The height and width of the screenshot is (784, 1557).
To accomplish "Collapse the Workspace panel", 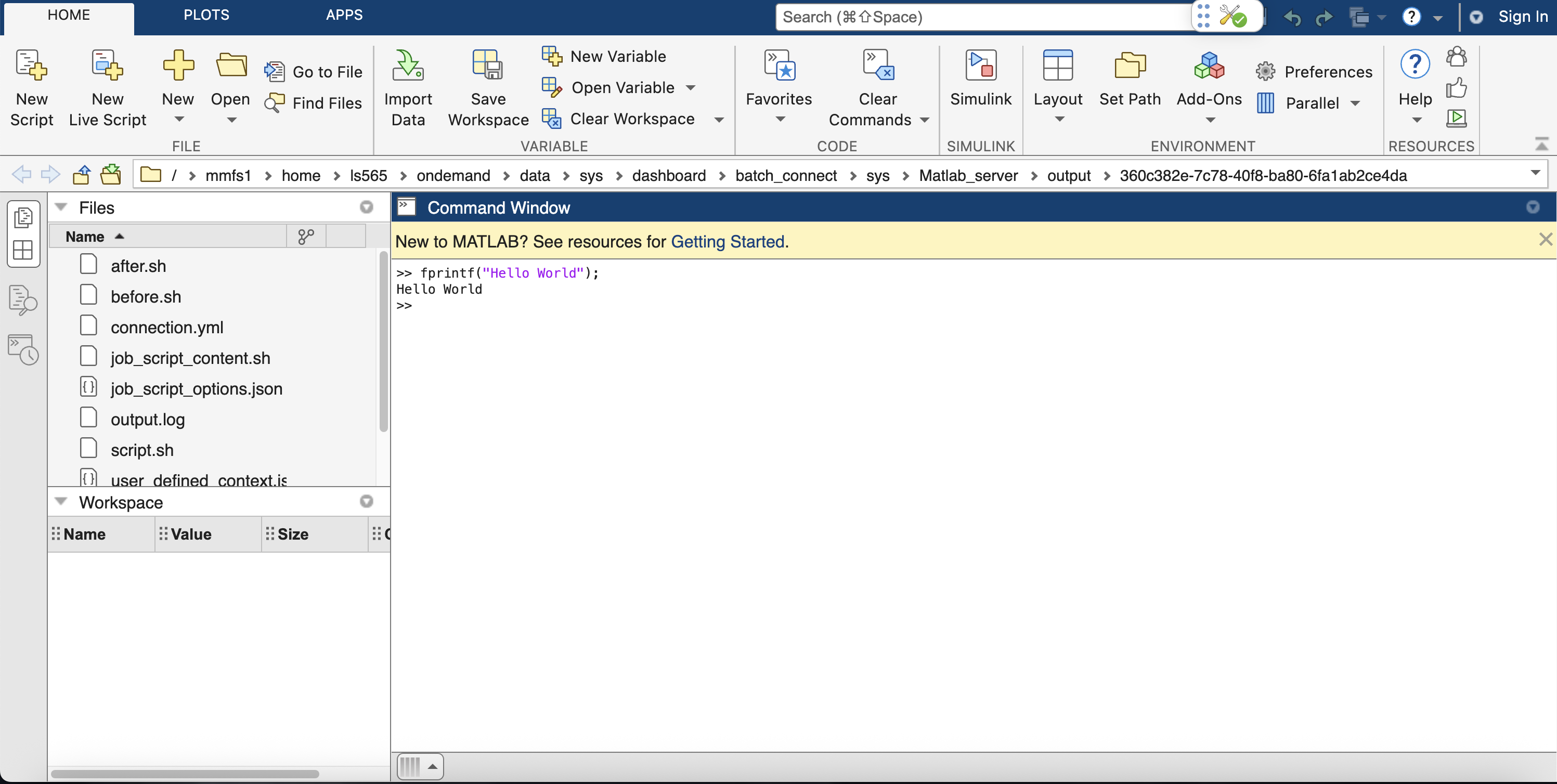I will click(x=61, y=502).
